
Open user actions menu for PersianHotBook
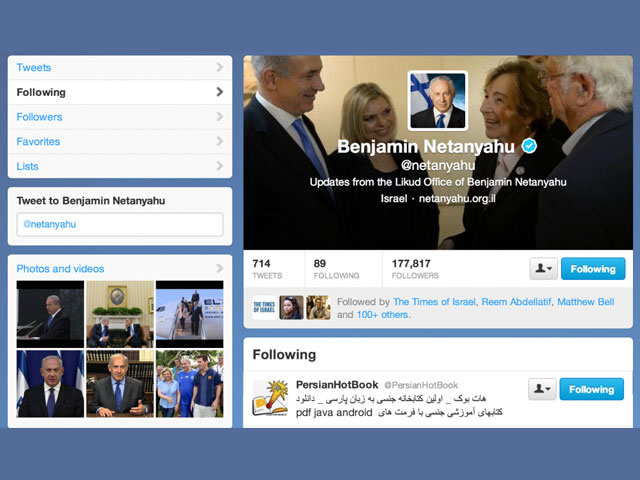point(542,389)
